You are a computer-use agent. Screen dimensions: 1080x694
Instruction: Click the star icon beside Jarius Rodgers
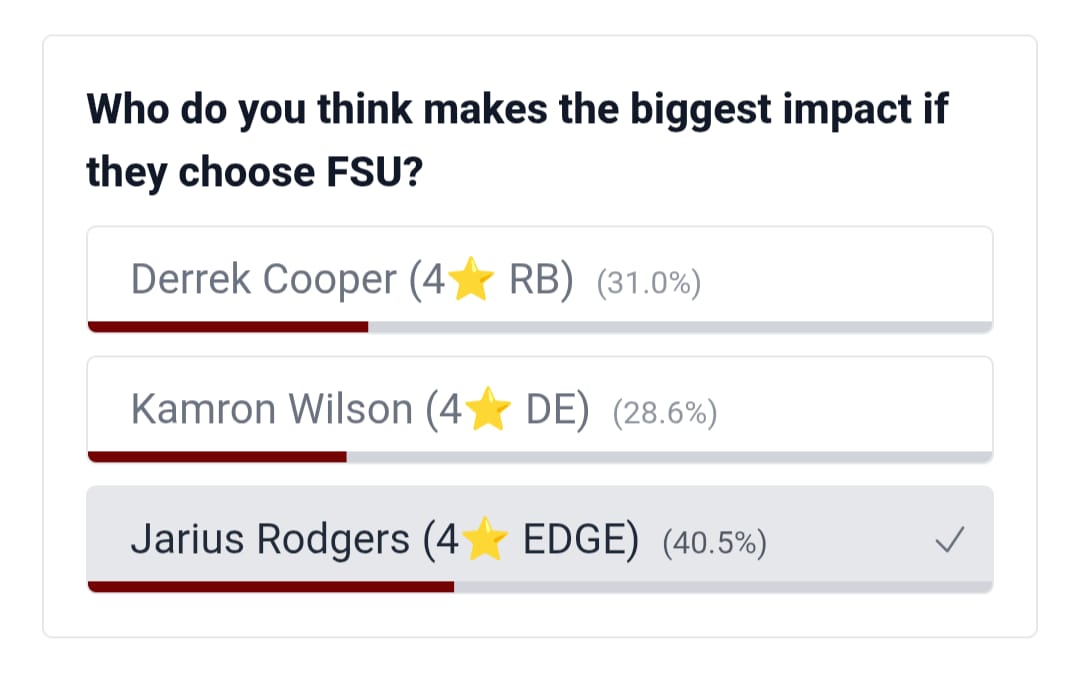coord(485,538)
